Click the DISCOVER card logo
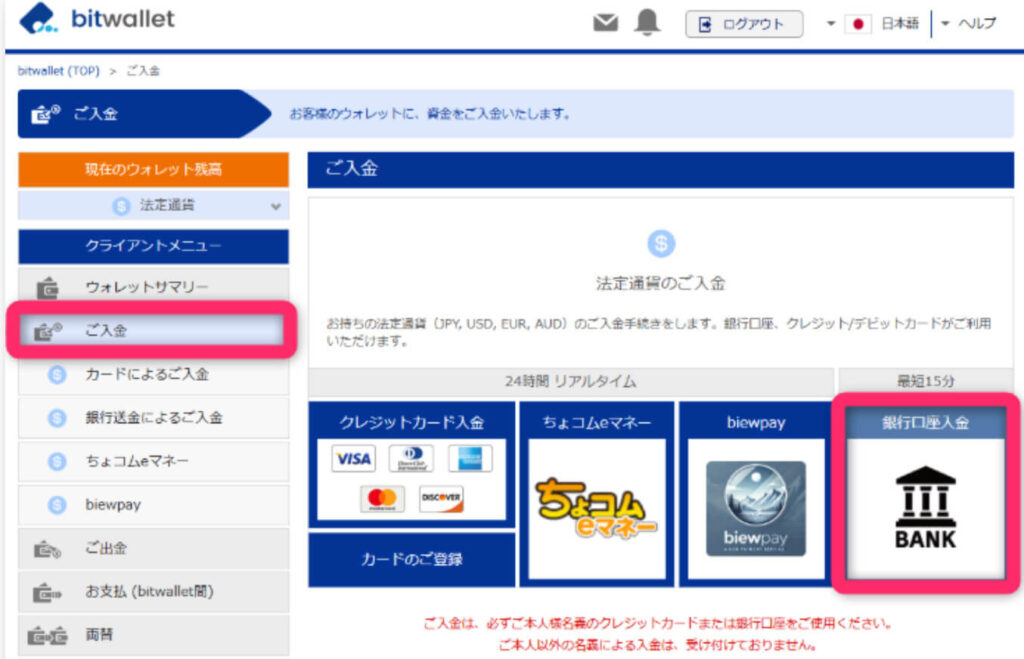 (441, 497)
